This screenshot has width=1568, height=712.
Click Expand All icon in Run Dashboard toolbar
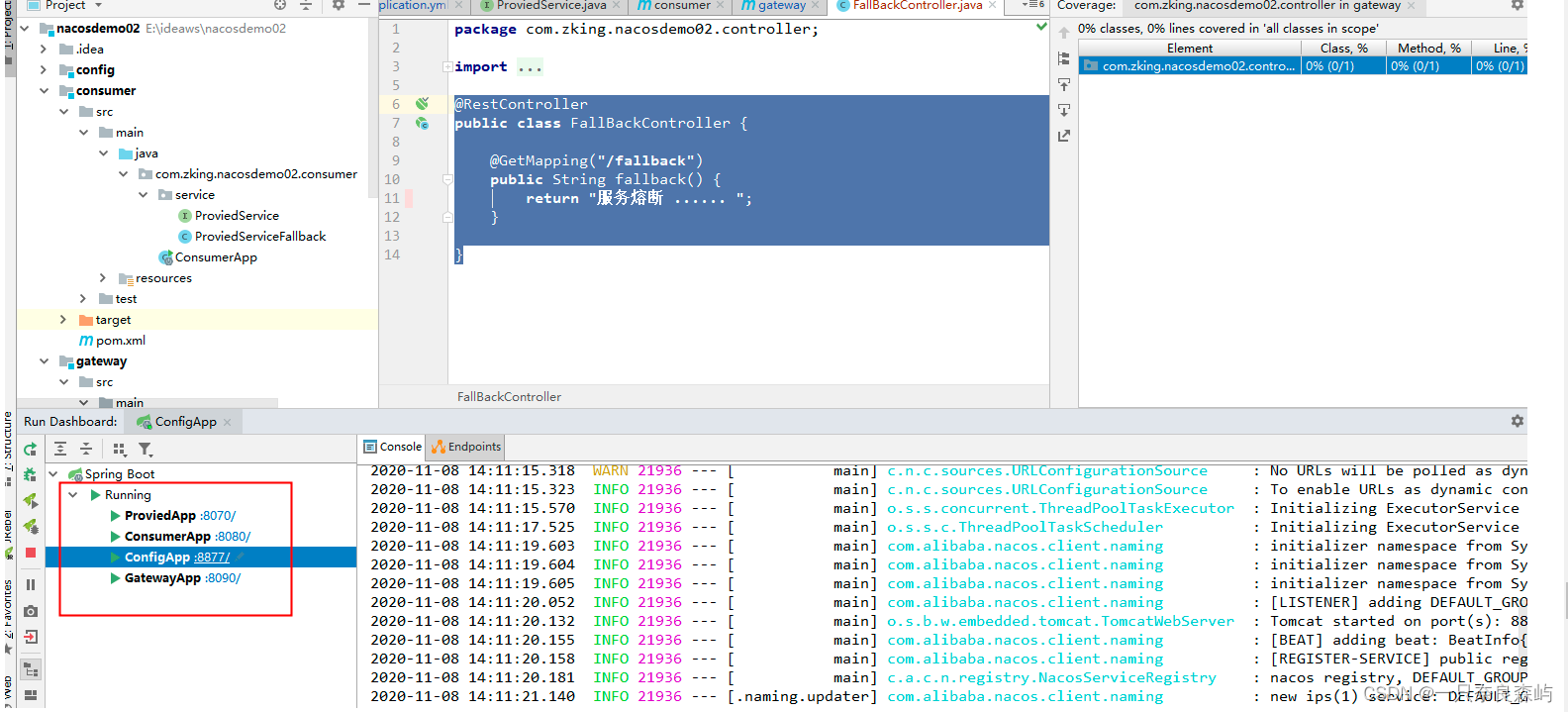[x=60, y=449]
